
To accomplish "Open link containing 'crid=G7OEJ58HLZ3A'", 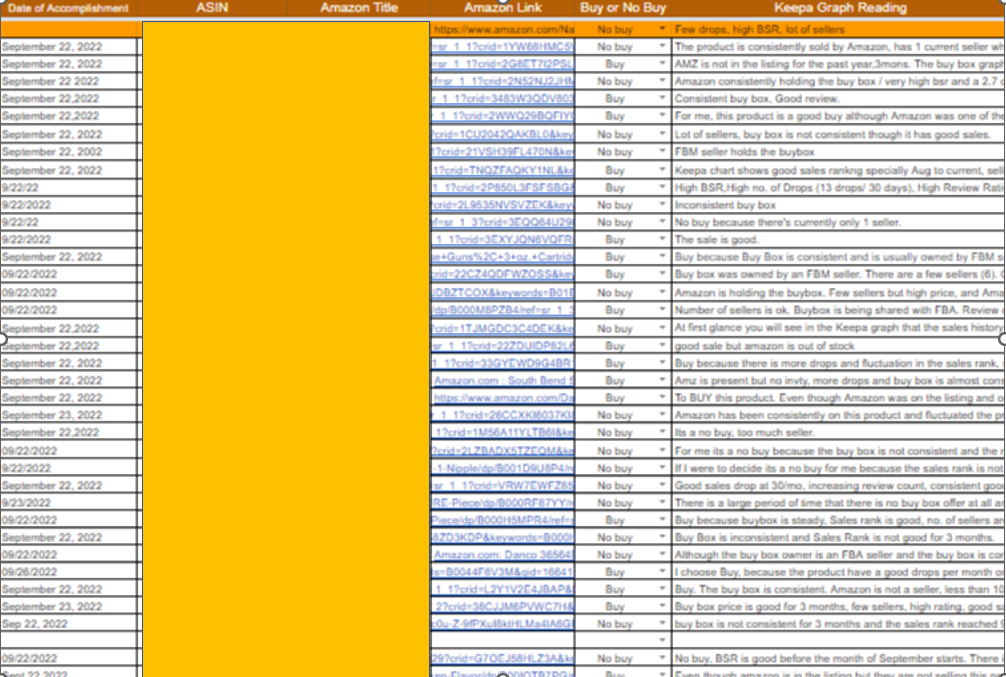I will pos(503,658).
